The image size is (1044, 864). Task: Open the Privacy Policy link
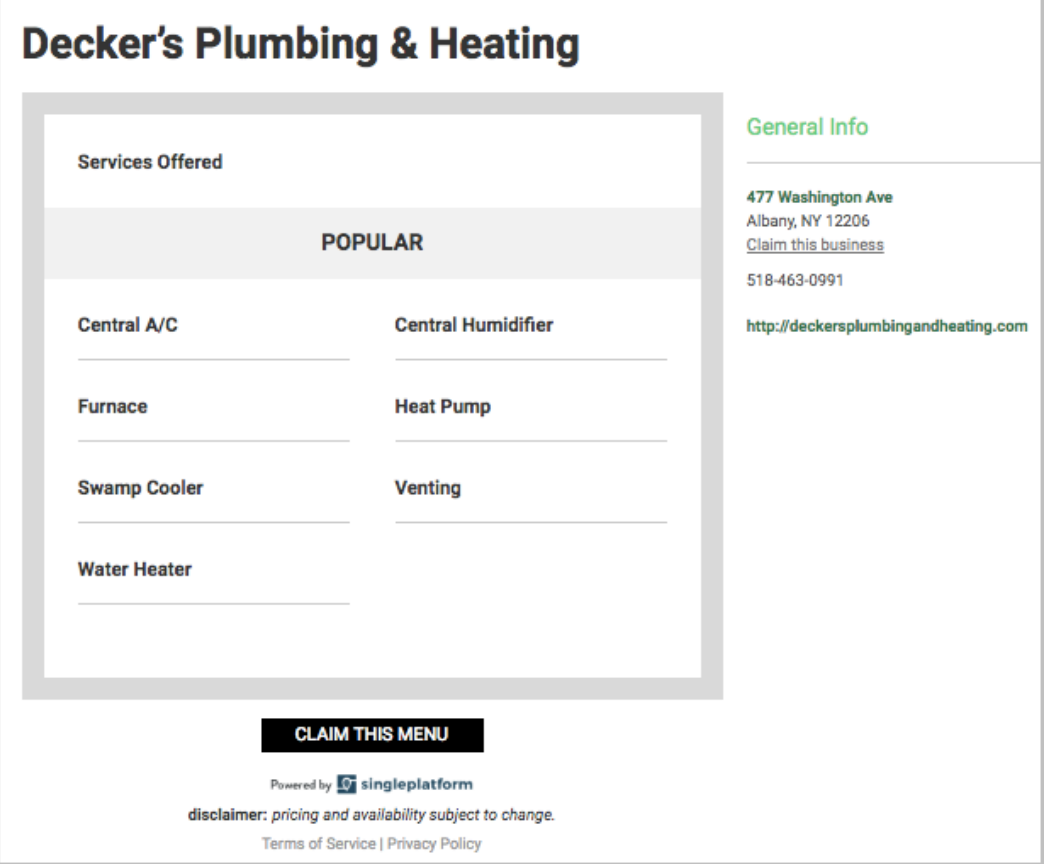(x=434, y=843)
